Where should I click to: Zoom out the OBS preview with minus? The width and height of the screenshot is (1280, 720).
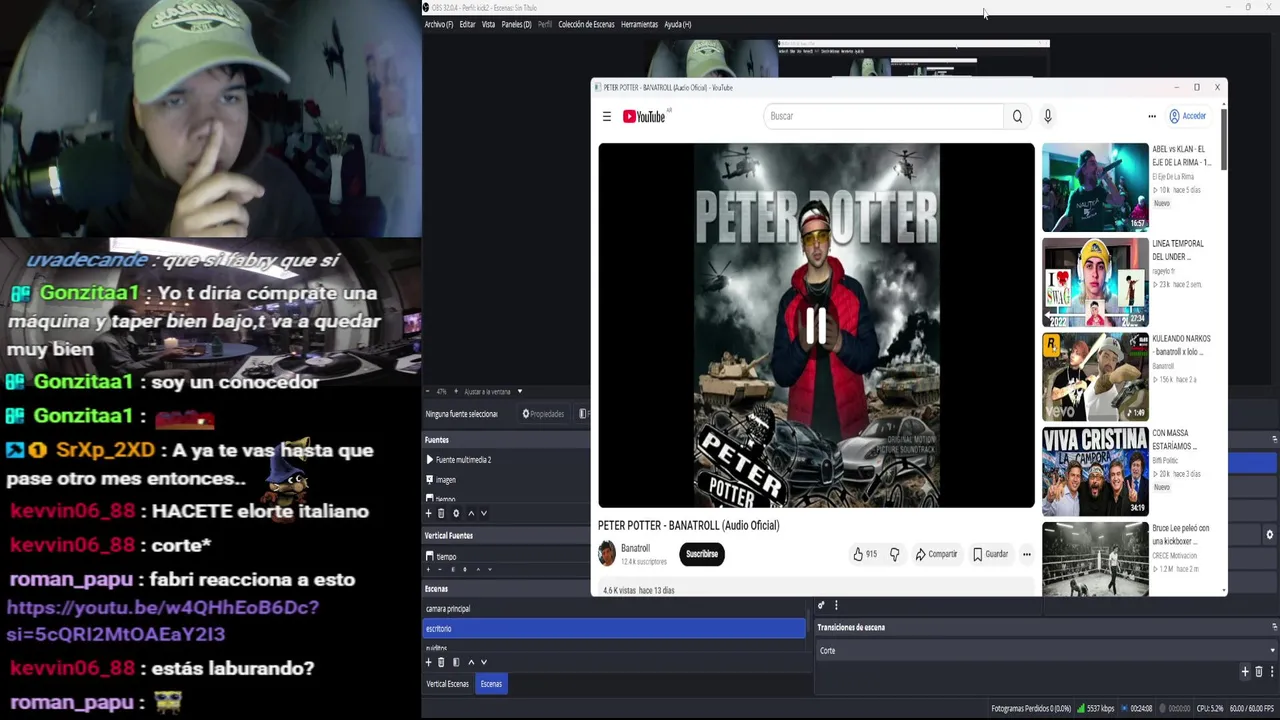pos(427,391)
